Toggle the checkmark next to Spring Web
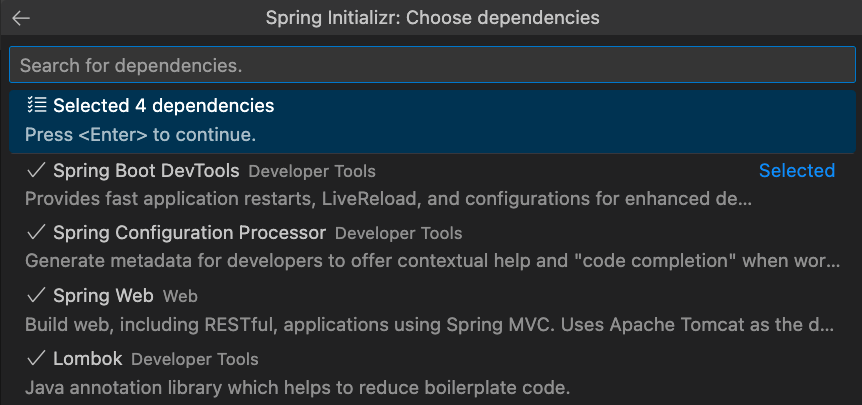This screenshot has width=862, height=405. click(36, 296)
